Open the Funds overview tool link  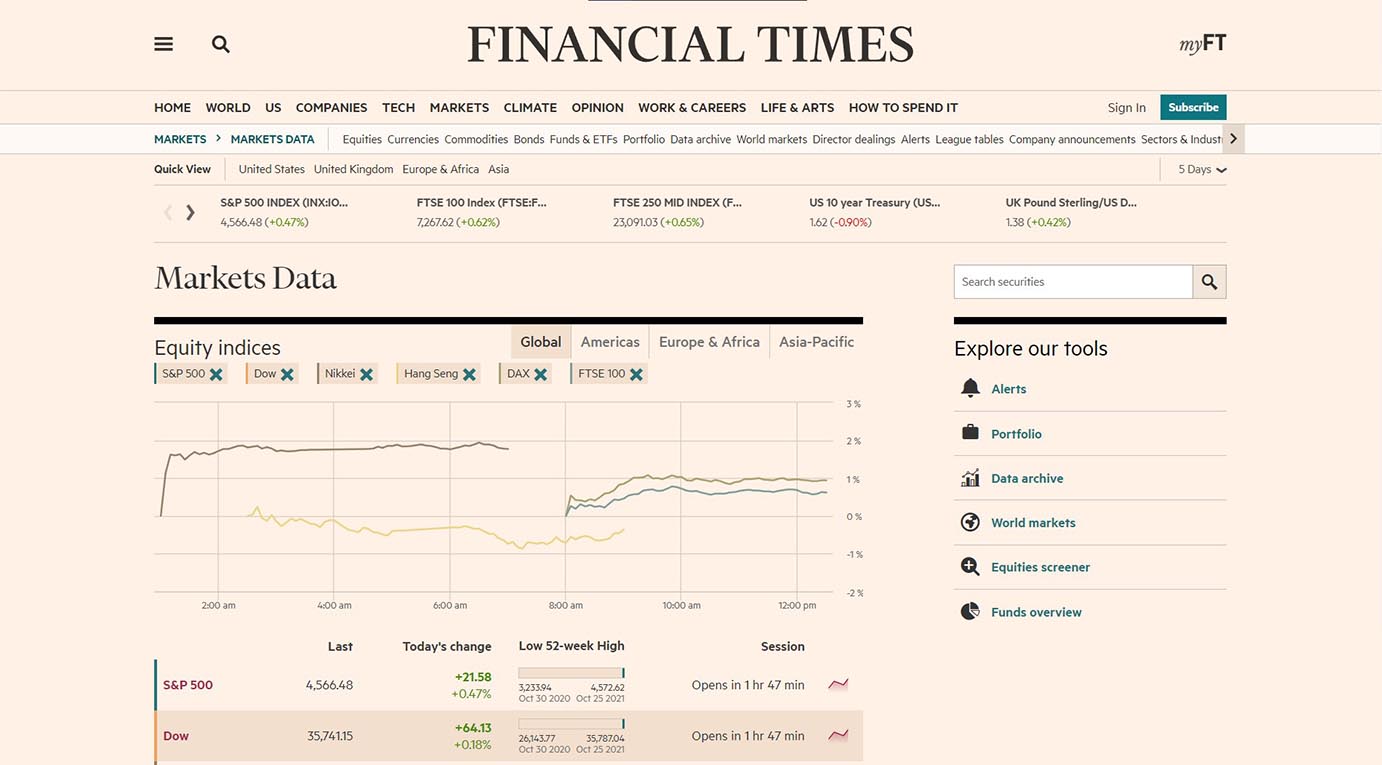pos(1036,612)
